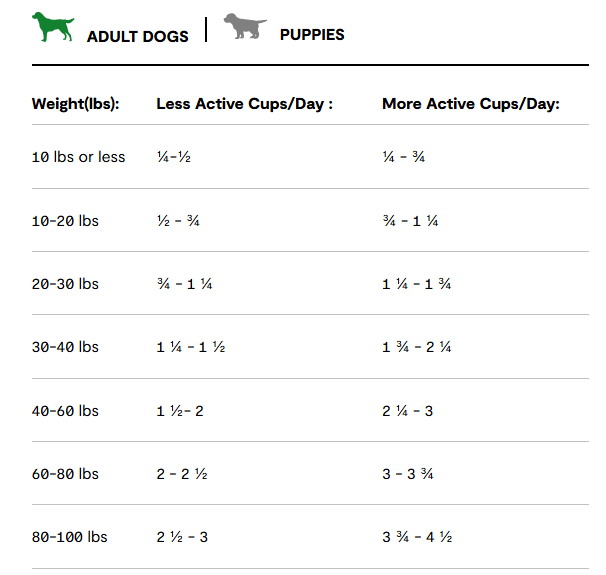
Task: Select the 80-100 lbs weight row
Action: pos(69,537)
